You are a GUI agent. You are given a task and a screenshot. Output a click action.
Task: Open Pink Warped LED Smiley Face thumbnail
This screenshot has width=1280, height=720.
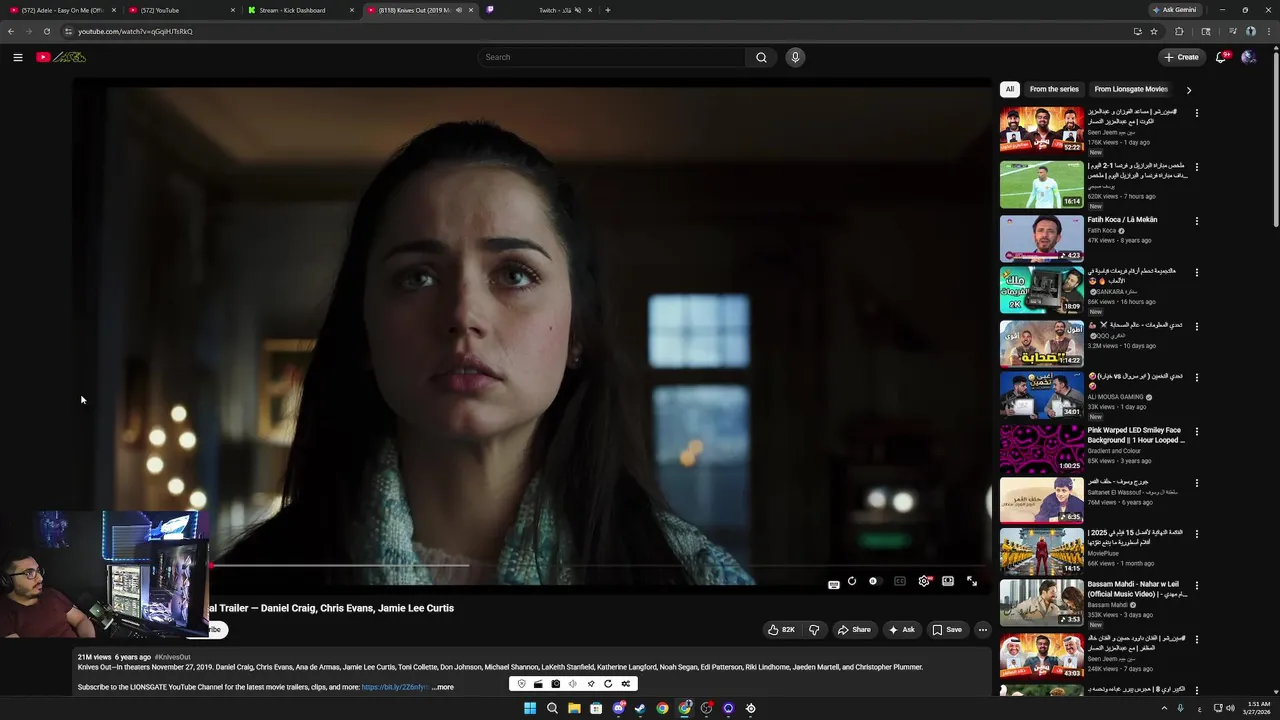click(1041, 448)
